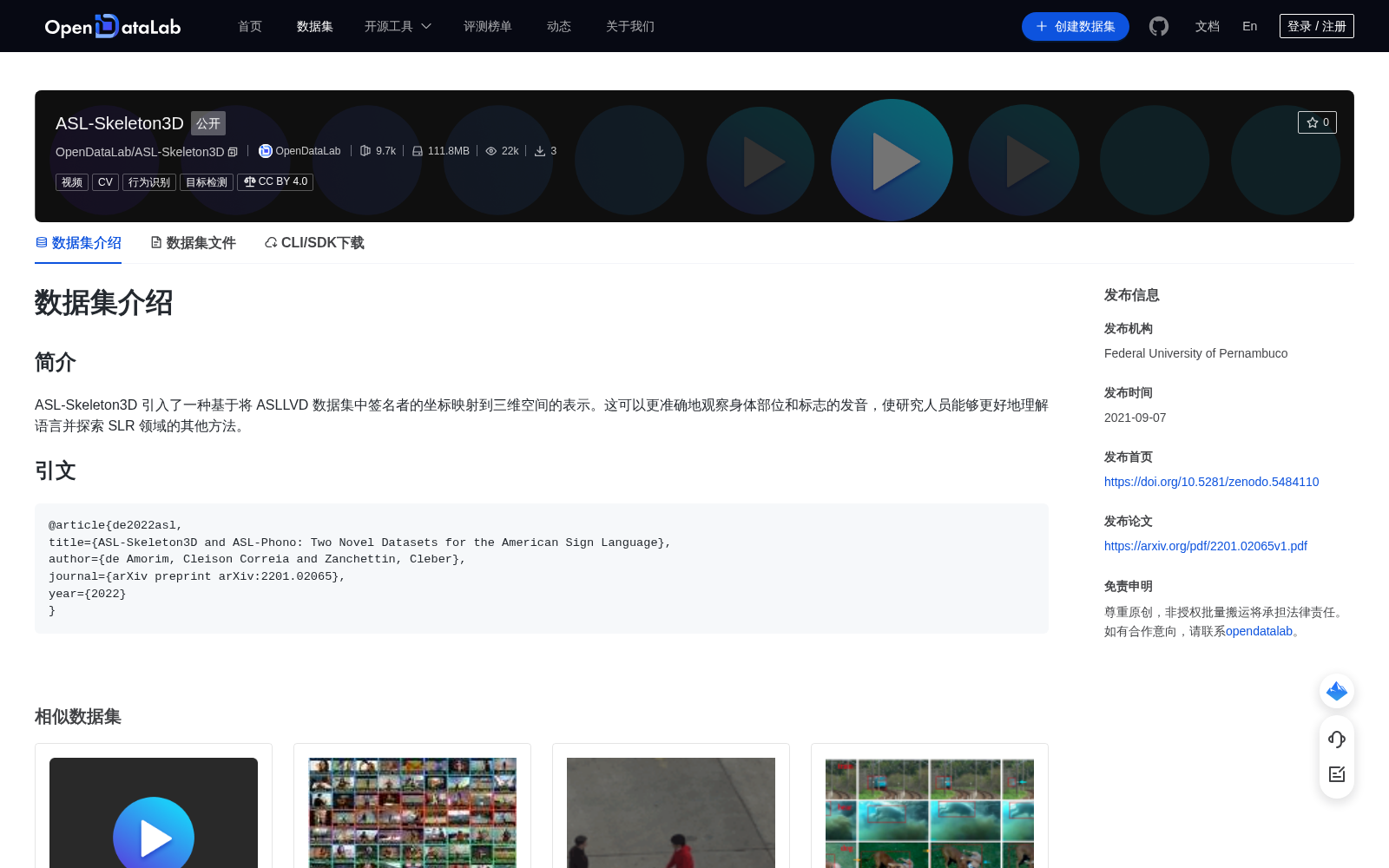Click the 目标检测 tag

pyautogui.click(x=207, y=182)
